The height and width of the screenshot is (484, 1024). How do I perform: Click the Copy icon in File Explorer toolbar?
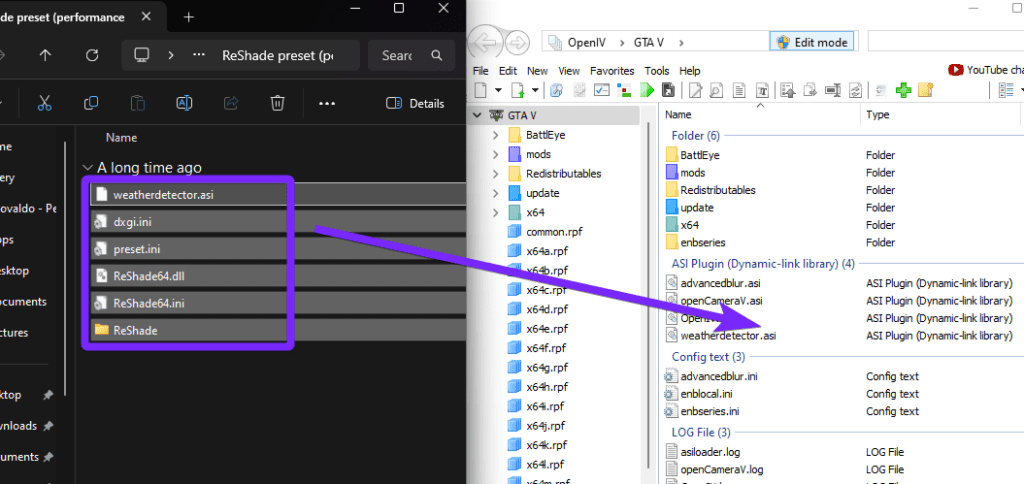(x=91, y=103)
